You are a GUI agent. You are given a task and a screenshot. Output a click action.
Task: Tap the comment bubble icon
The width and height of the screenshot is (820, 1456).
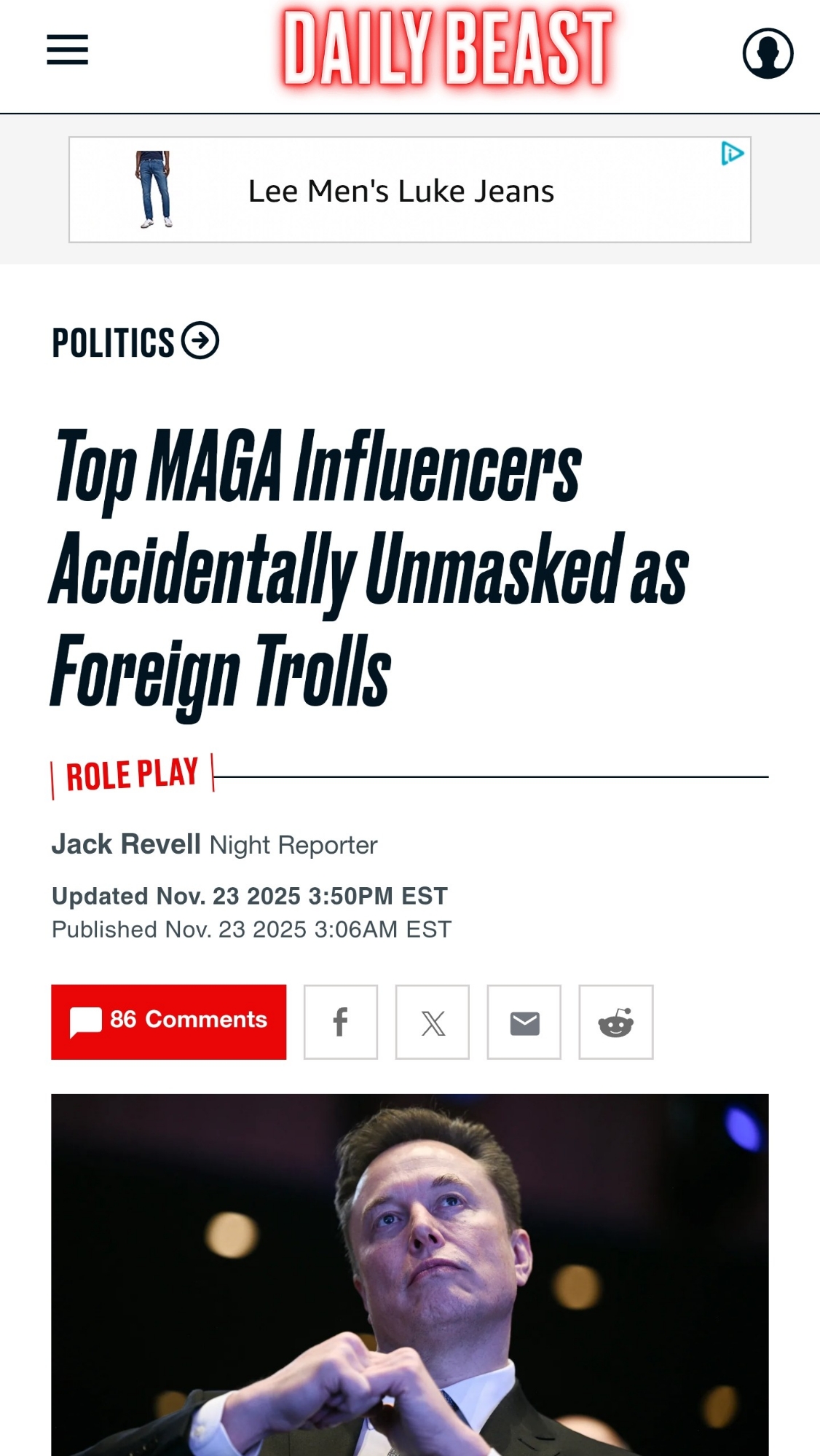(86, 1021)
